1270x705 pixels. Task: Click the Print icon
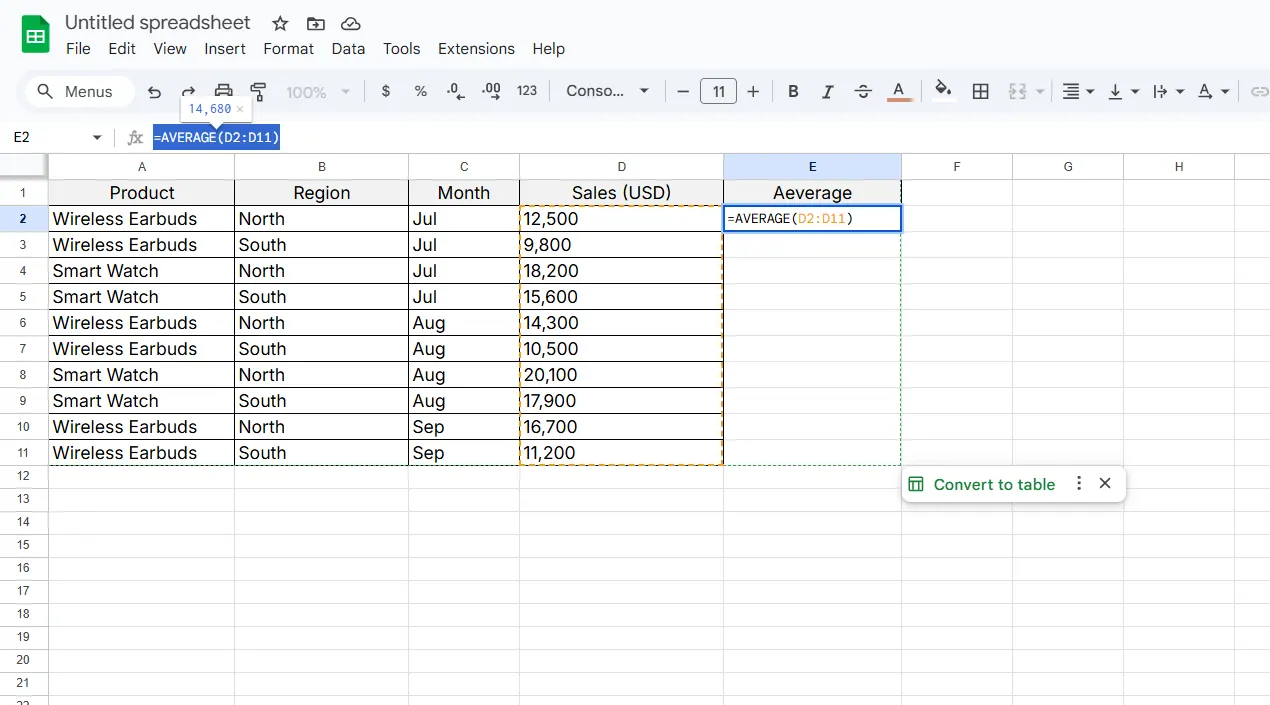tap(224, 92)
